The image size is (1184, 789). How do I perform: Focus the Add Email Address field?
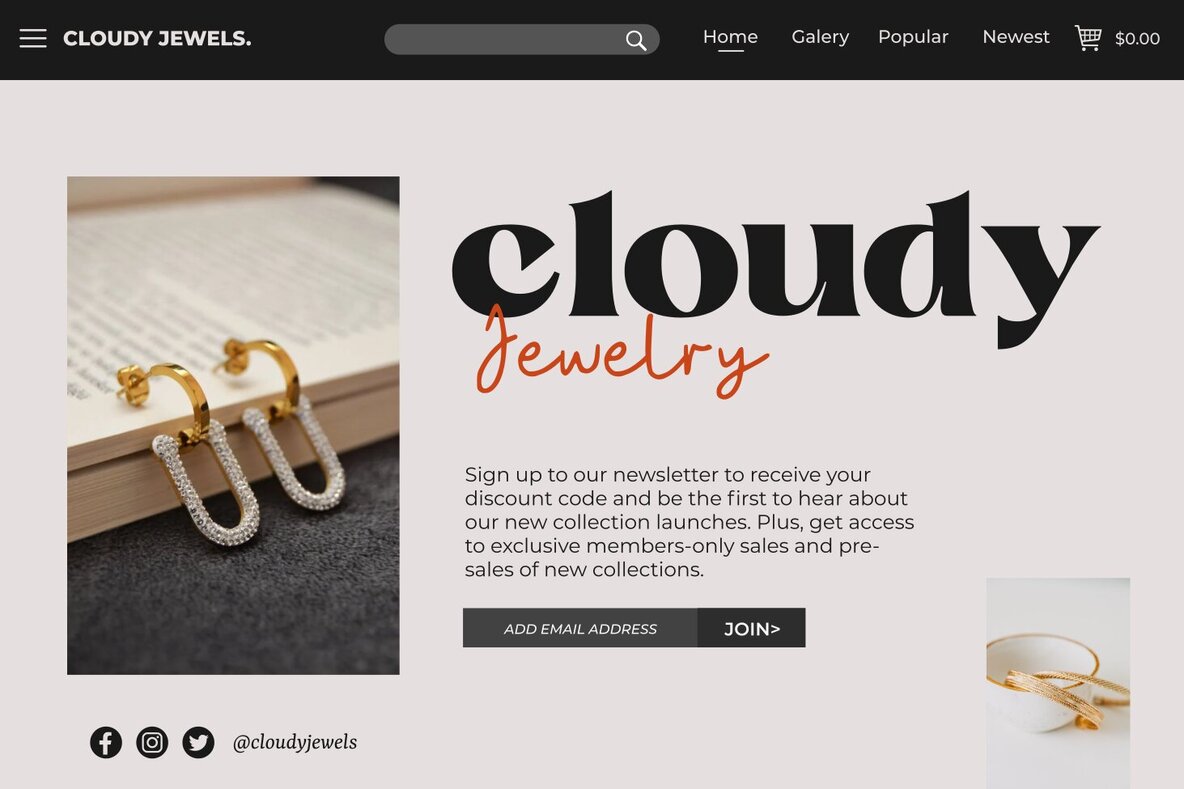pos(580,628)
